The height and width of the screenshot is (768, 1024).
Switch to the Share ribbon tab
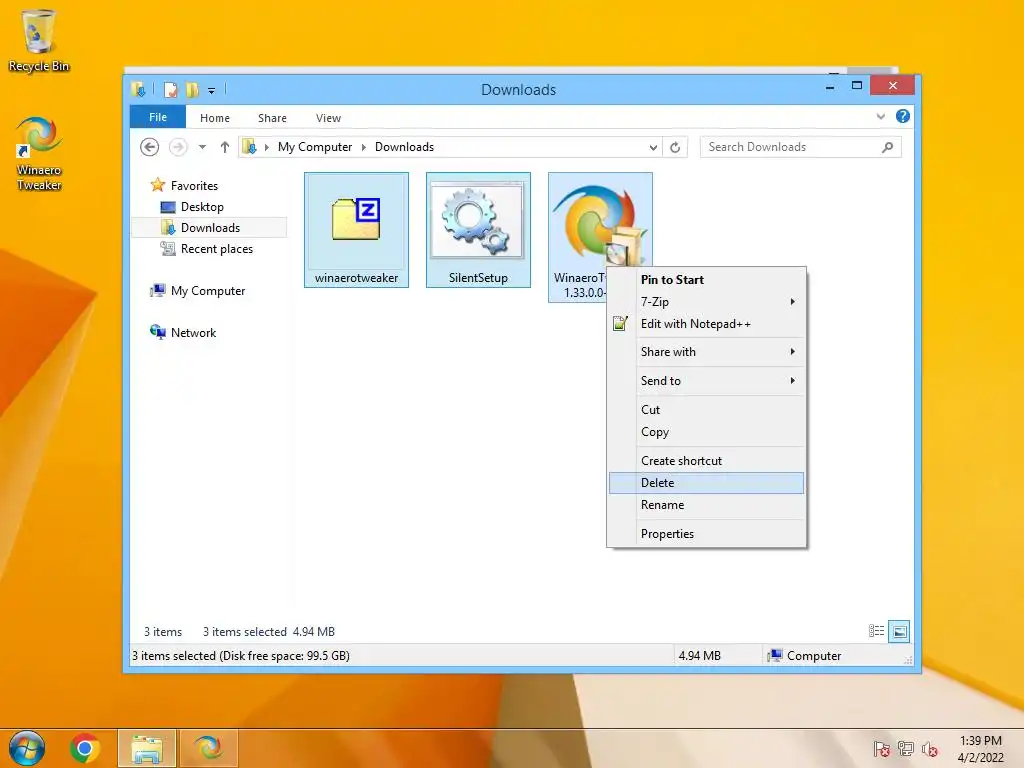pyautogui.click(x=272, y=118)
